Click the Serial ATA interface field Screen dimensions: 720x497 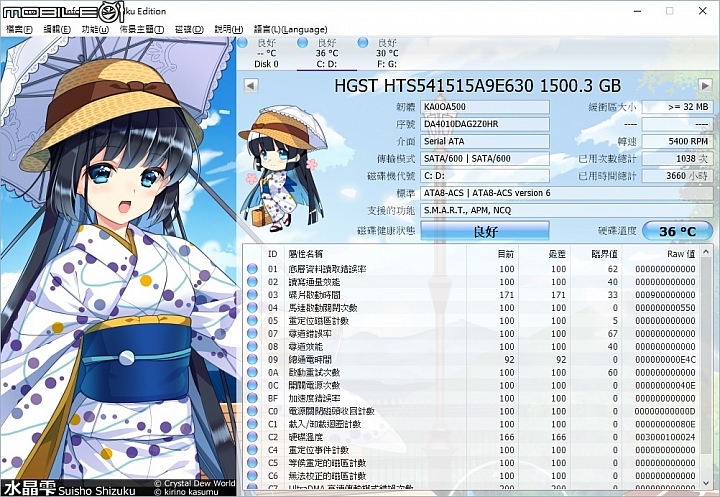[x=485, y=141]
